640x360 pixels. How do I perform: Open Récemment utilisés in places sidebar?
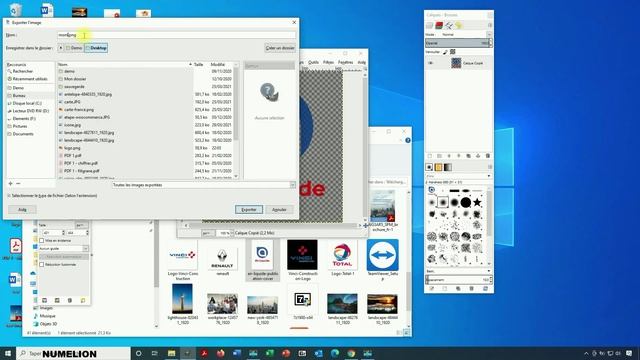point(30,79)
